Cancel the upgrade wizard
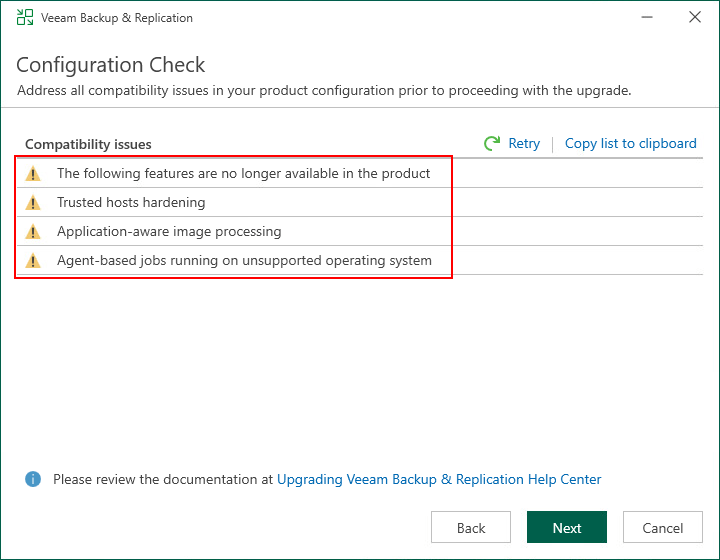 pos(663,528)
